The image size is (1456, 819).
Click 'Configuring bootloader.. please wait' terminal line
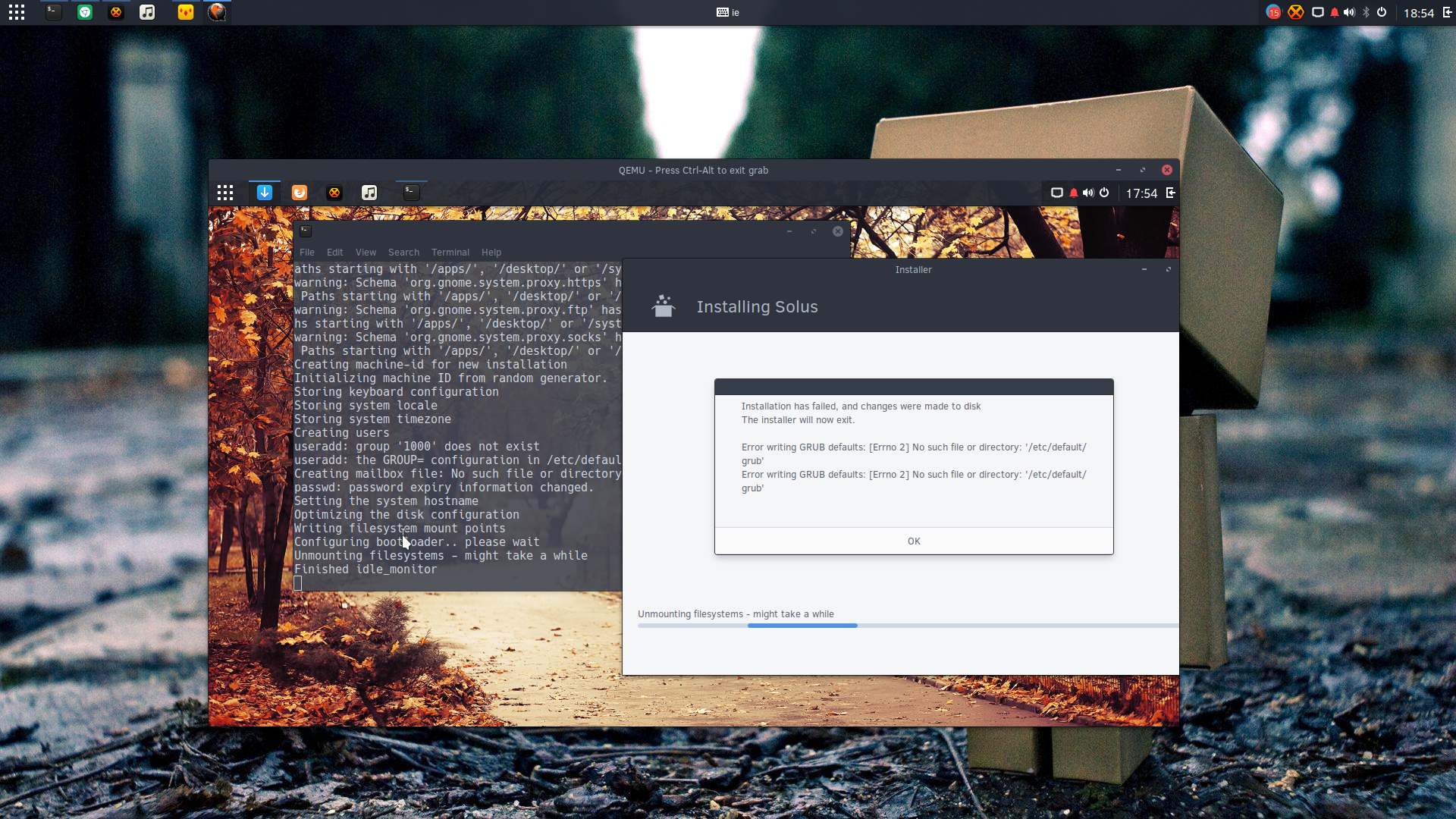pos(416,542)
